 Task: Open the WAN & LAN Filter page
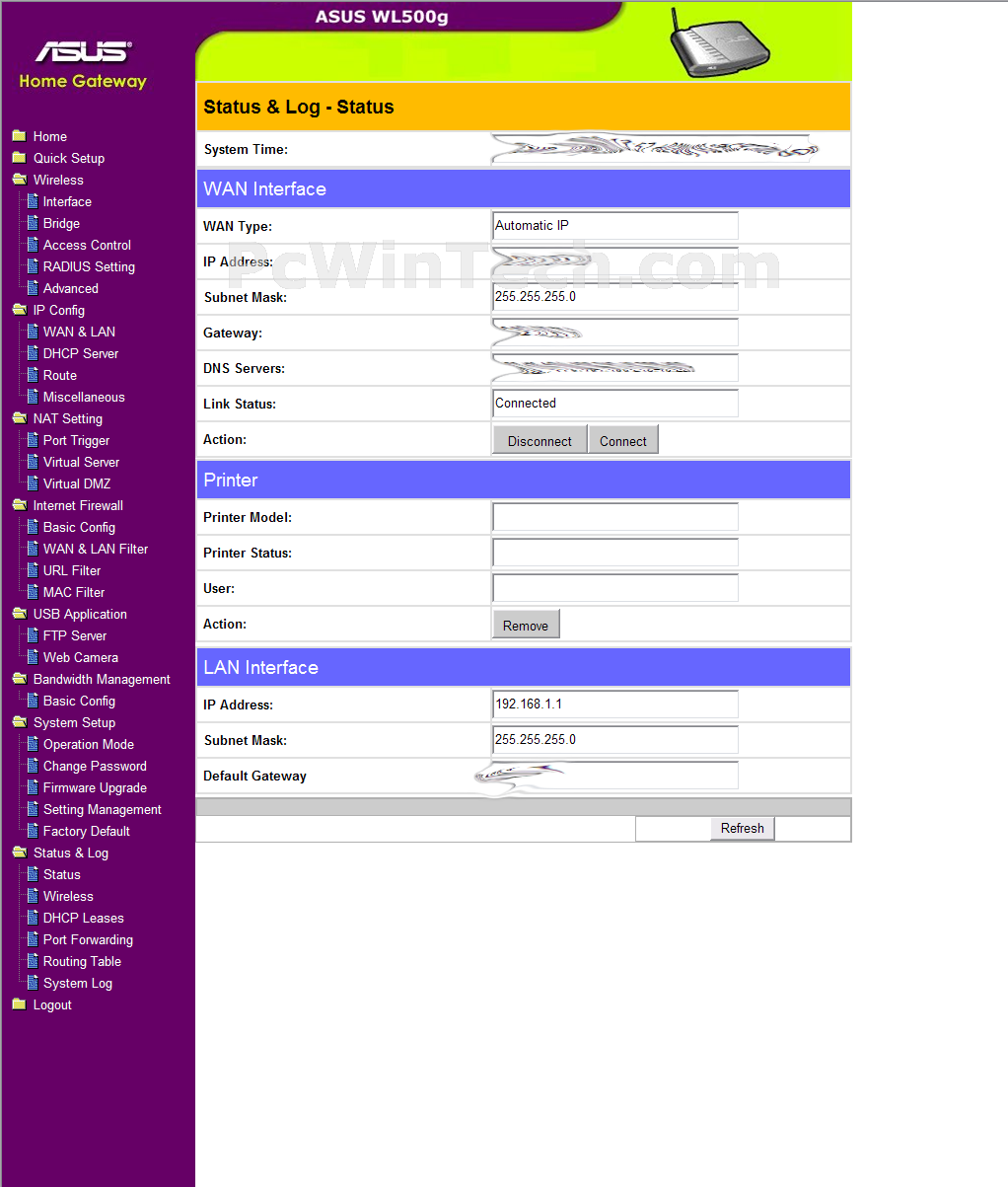[96, 549]
